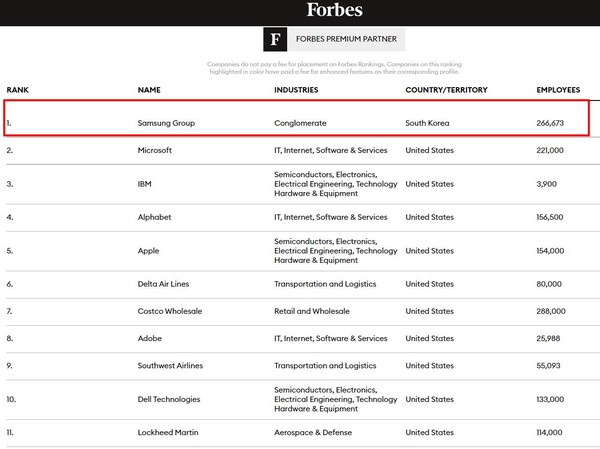Click employee count 266,673
Viewport: 600px width, 449px height.
(550, 123)
